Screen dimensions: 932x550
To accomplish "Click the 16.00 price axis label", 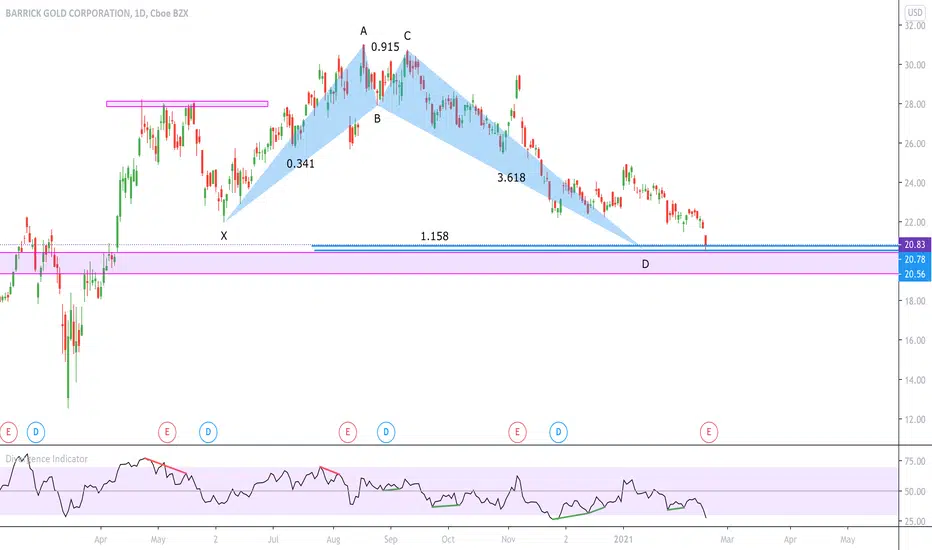I will coord(915,340).
